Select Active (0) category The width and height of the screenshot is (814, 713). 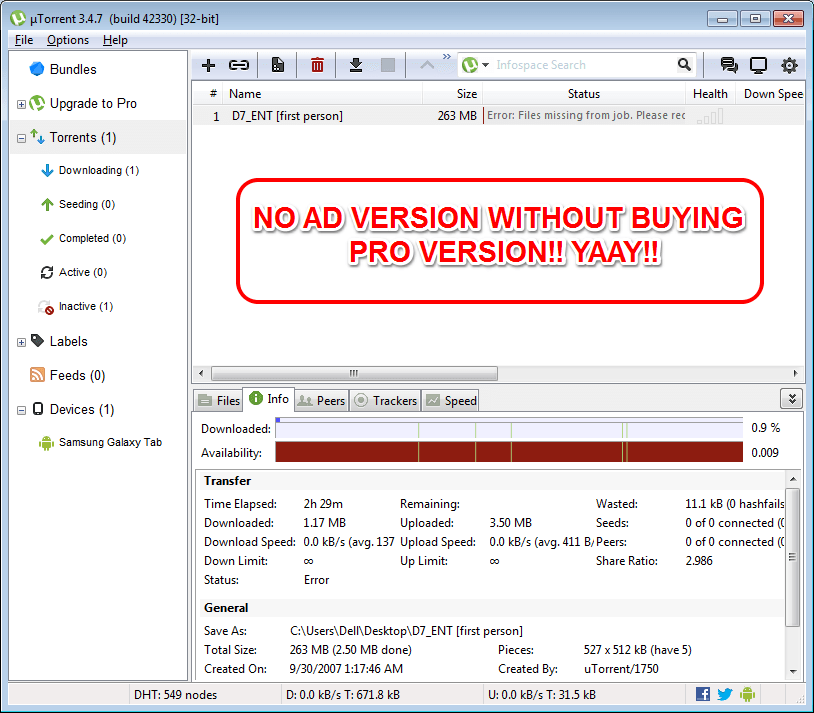click(83, 272)
